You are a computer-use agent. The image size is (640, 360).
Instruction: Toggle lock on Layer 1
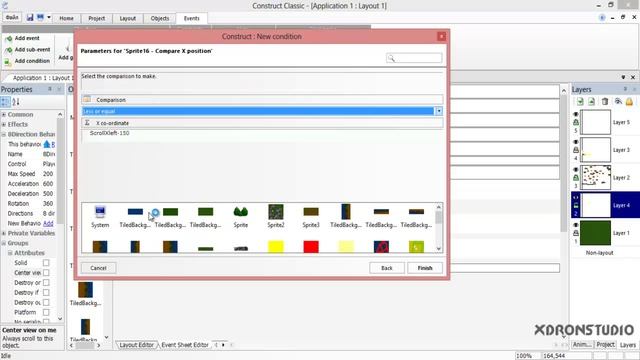[x=576, y=233]
